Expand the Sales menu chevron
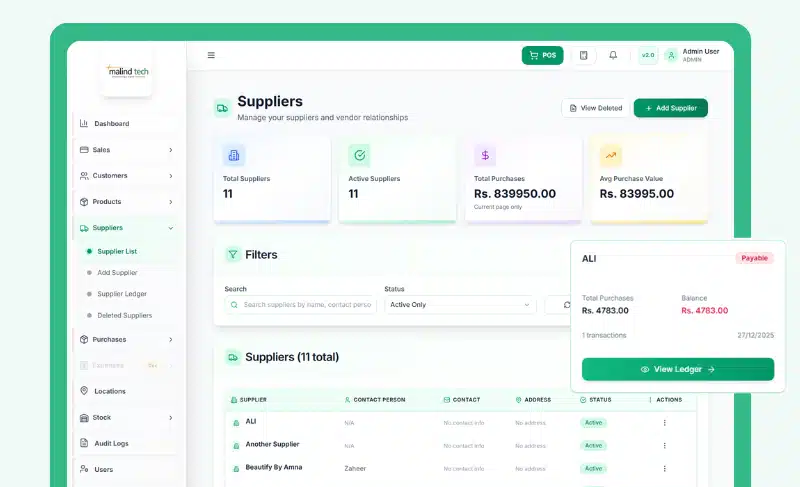This screenshot has height=487, width=800. (170, 150)
